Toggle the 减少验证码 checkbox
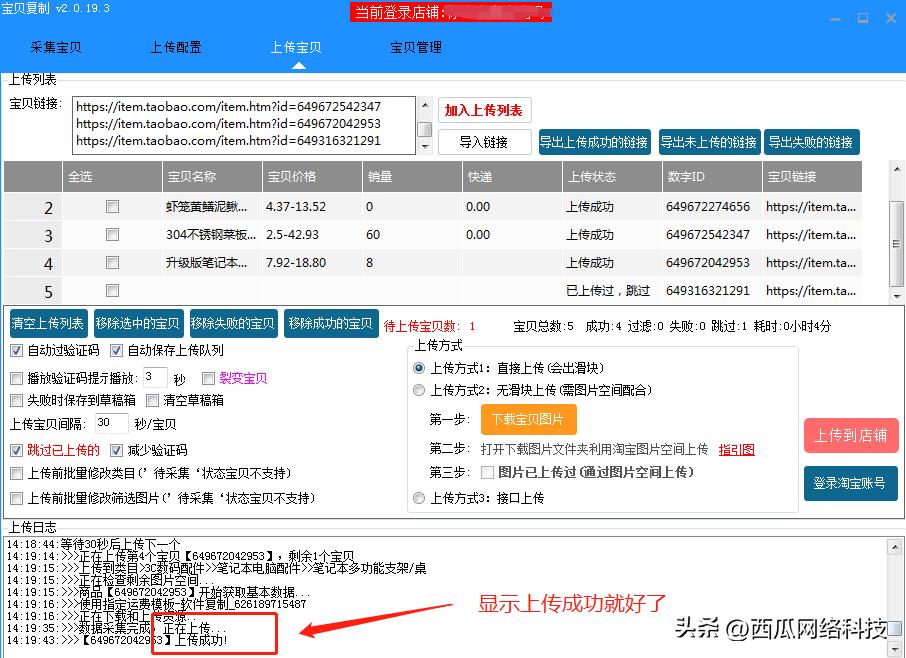 (x=117, y=451)
